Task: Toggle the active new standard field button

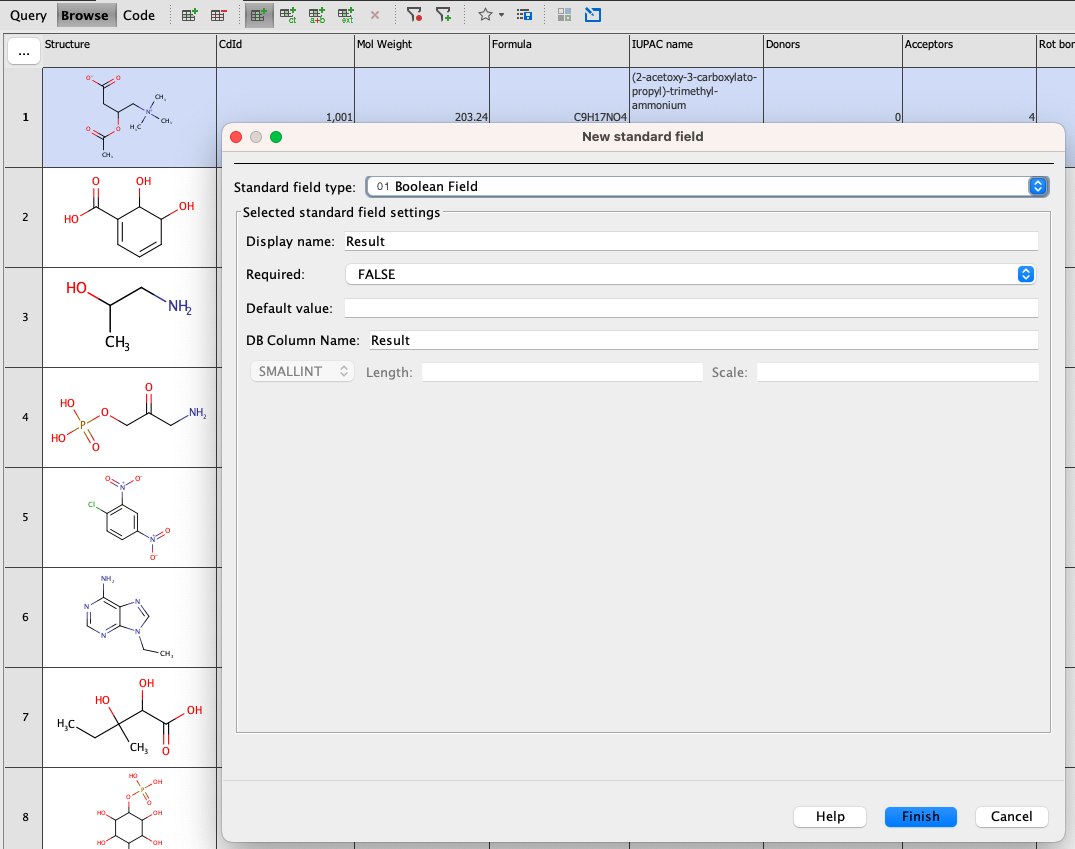Action: (x=258, y=15)
